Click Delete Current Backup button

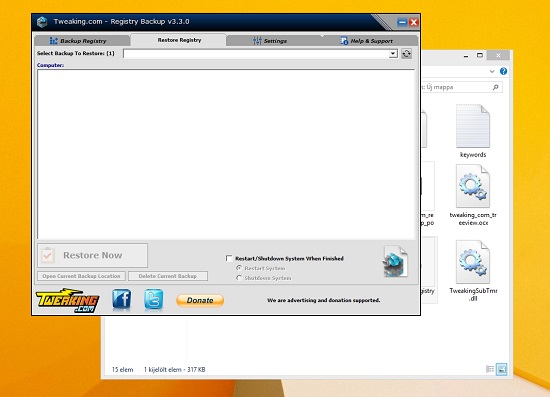(x=168, y=276)
